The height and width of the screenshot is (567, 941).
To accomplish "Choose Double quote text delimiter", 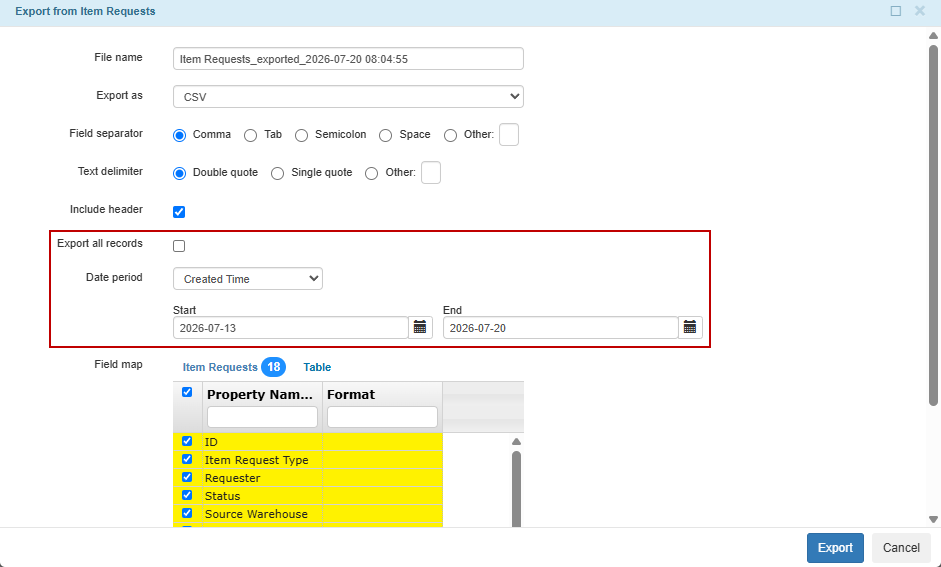I will coord(179,173).
